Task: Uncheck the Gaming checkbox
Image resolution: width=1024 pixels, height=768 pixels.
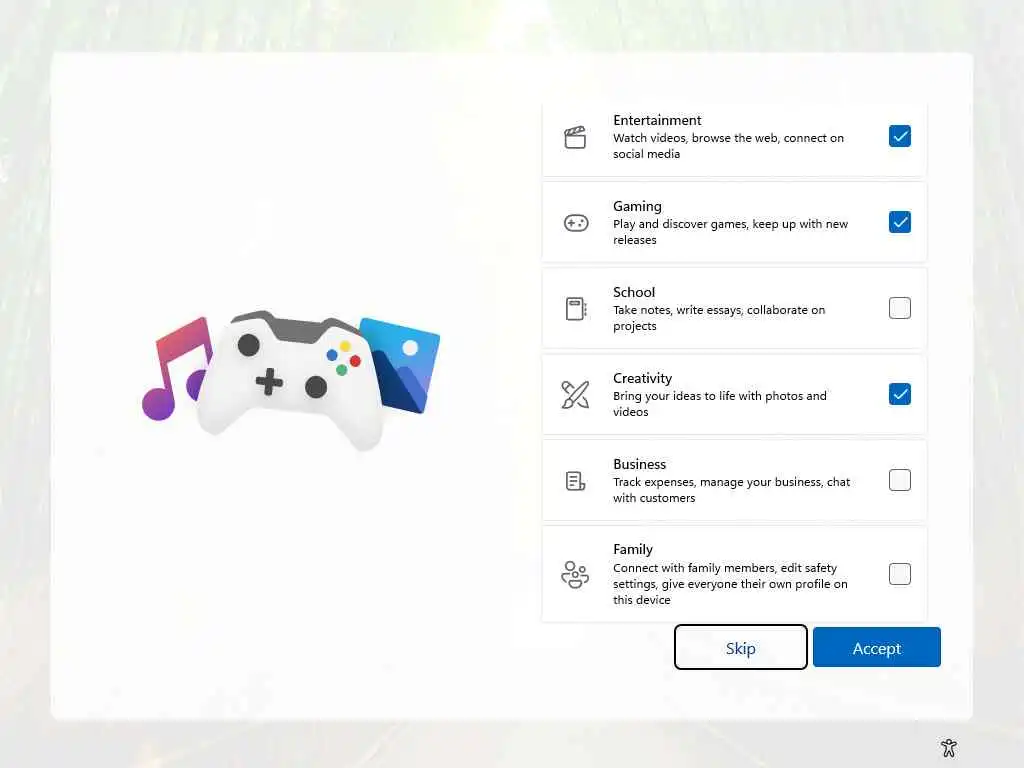Action: pos(899,222)
